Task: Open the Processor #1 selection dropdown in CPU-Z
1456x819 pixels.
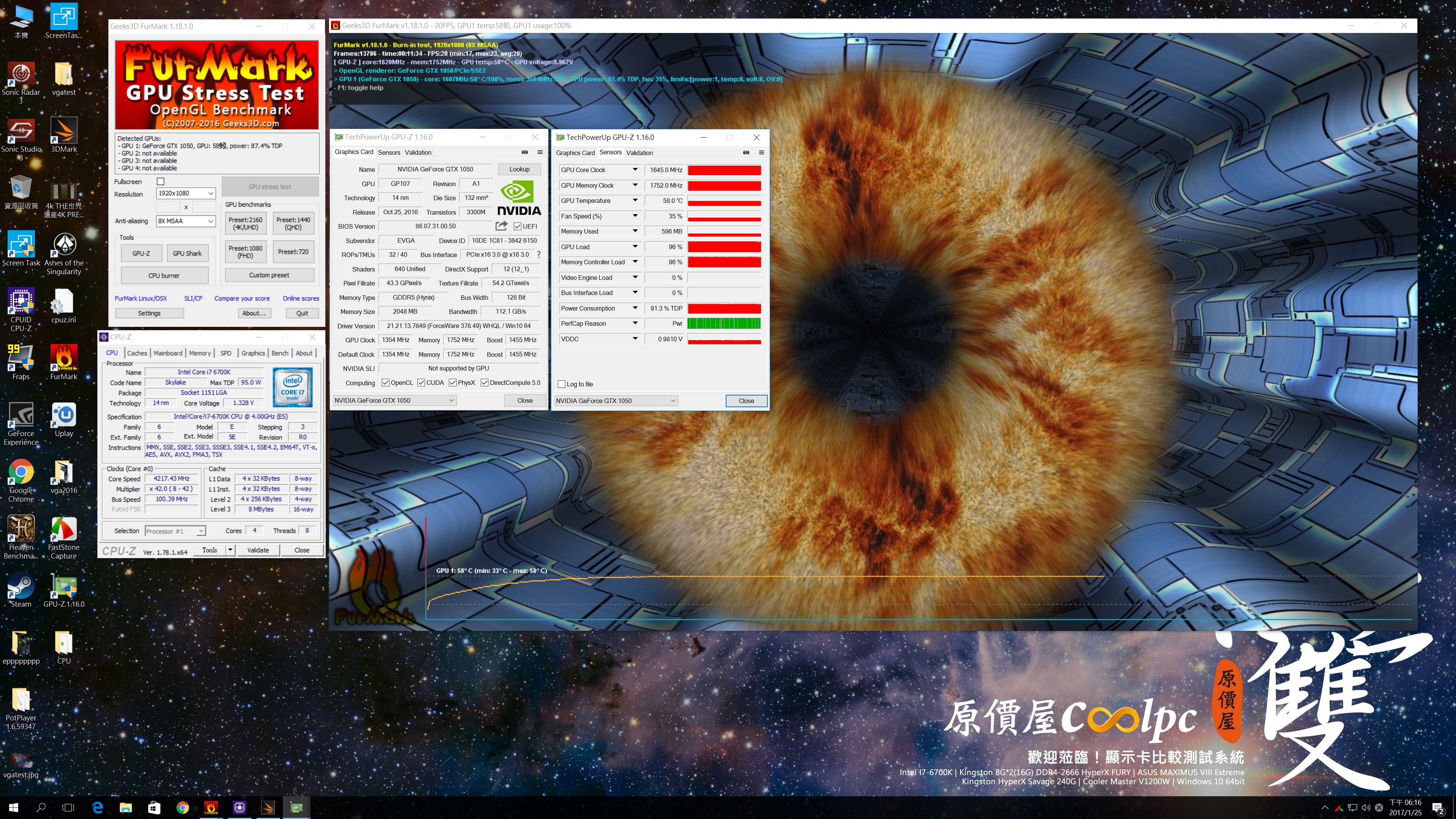Action: (175, 531)
